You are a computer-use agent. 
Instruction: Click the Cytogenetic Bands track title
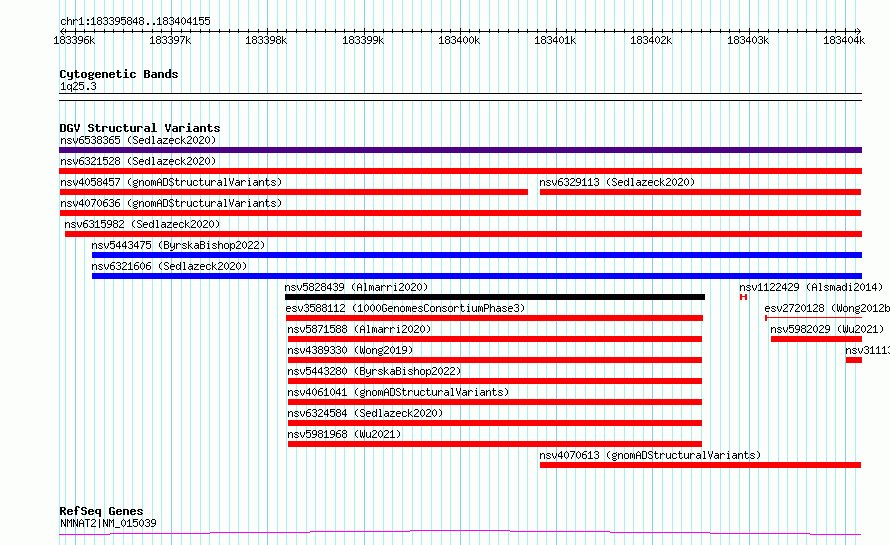pyautogui.click(x=119, y=74)
